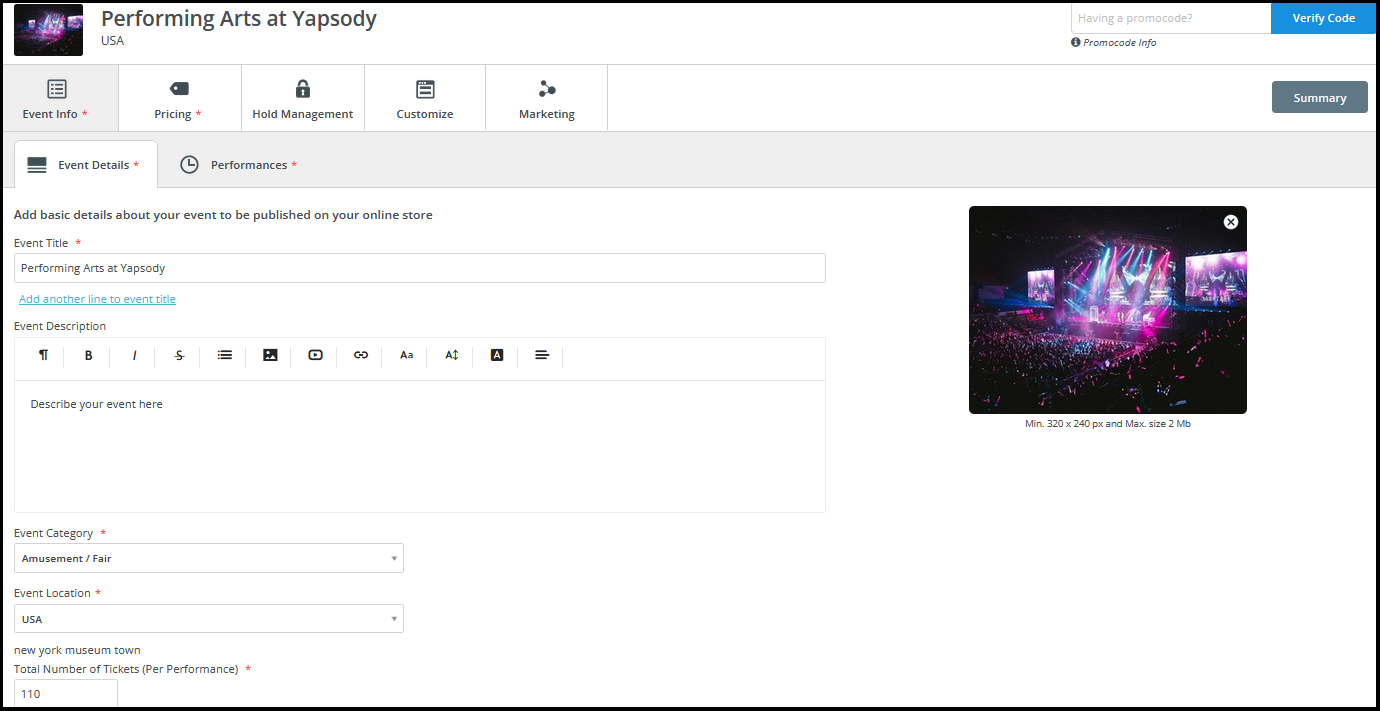The image size is (1380, 711).
Task: Focus the promocode input field
Action: click(1171, 18)
